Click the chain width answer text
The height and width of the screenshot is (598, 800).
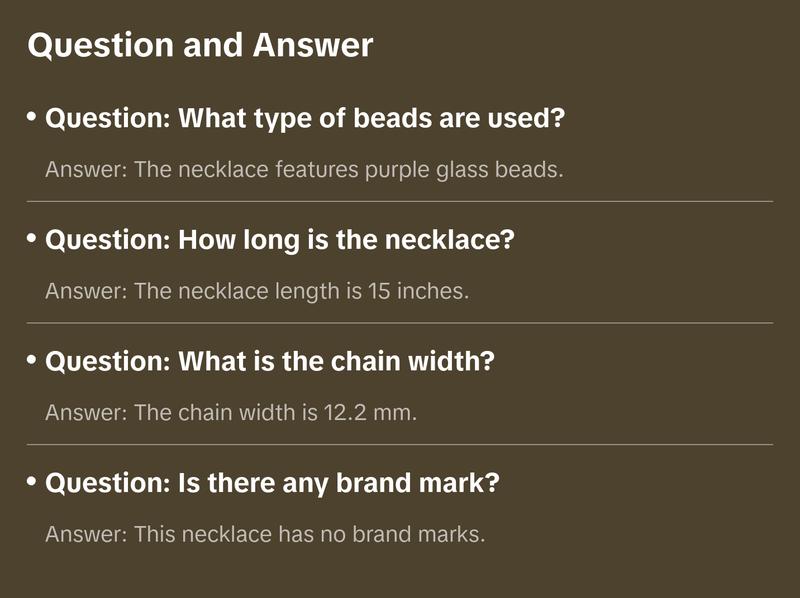[231, 413]
